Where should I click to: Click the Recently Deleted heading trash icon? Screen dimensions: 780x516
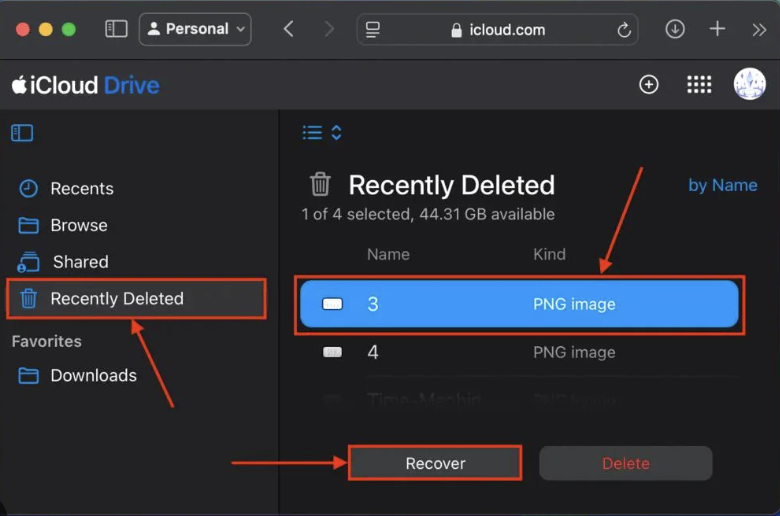pos(320,184)
